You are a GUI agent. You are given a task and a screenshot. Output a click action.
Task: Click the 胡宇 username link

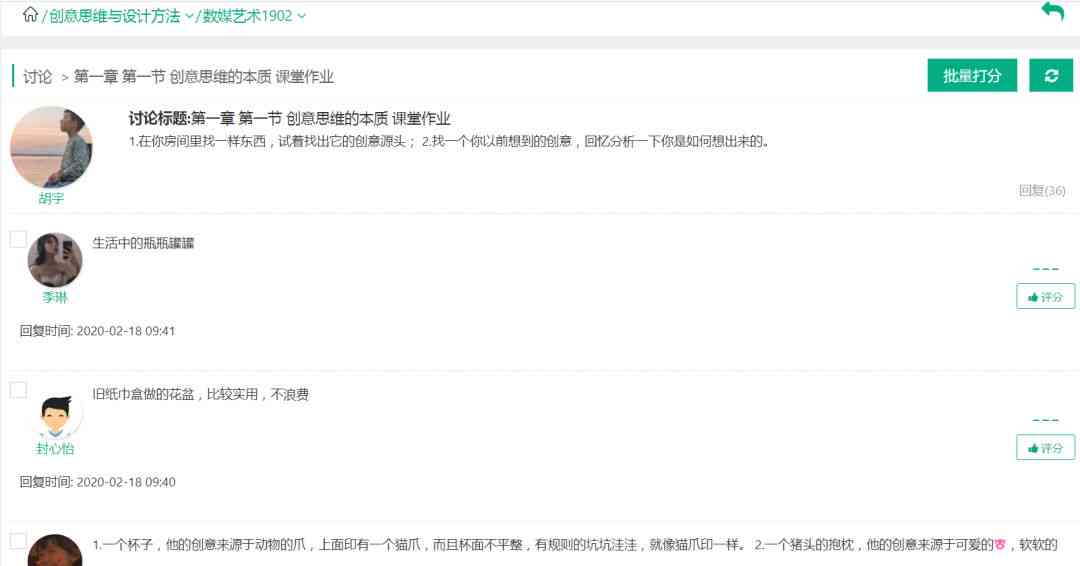[x=52, y=199]
